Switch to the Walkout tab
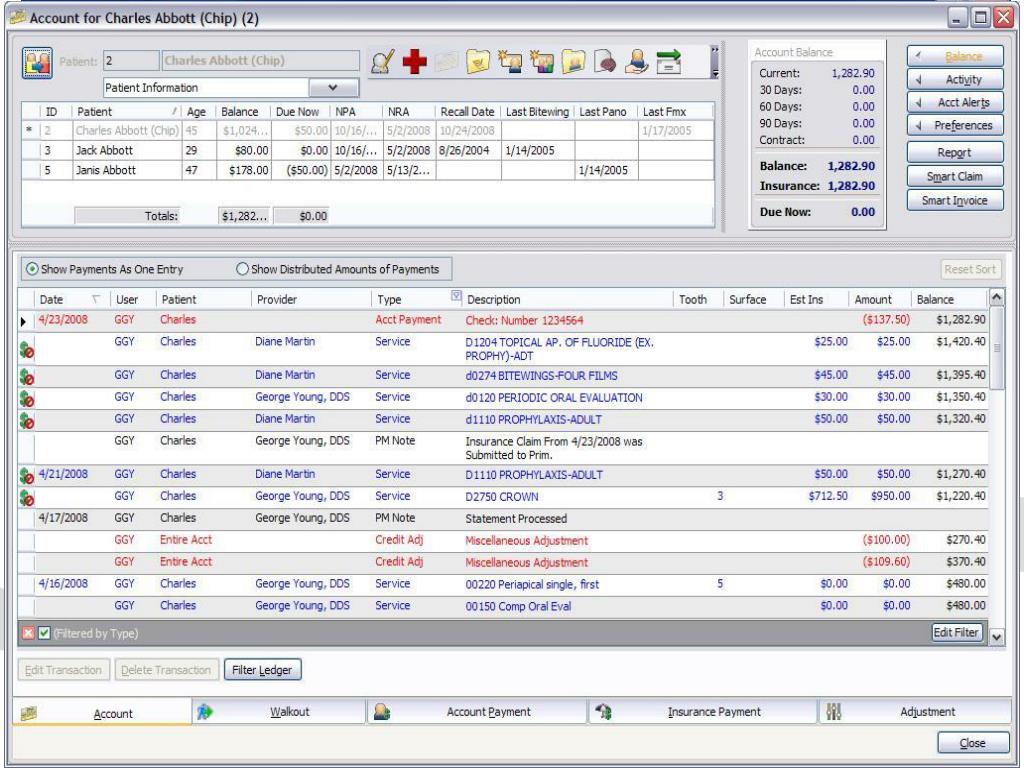The height and width of the screenshot is (768, 1024). coord(279,711)
